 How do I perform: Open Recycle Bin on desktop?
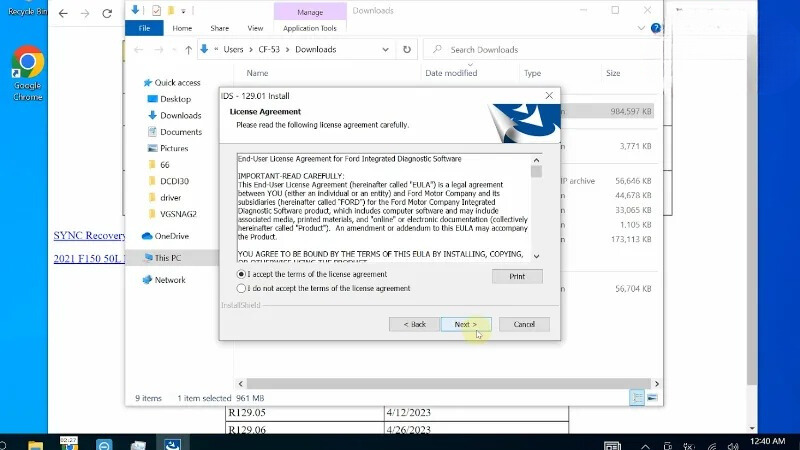pyautogui.click(x=28, y=9)
